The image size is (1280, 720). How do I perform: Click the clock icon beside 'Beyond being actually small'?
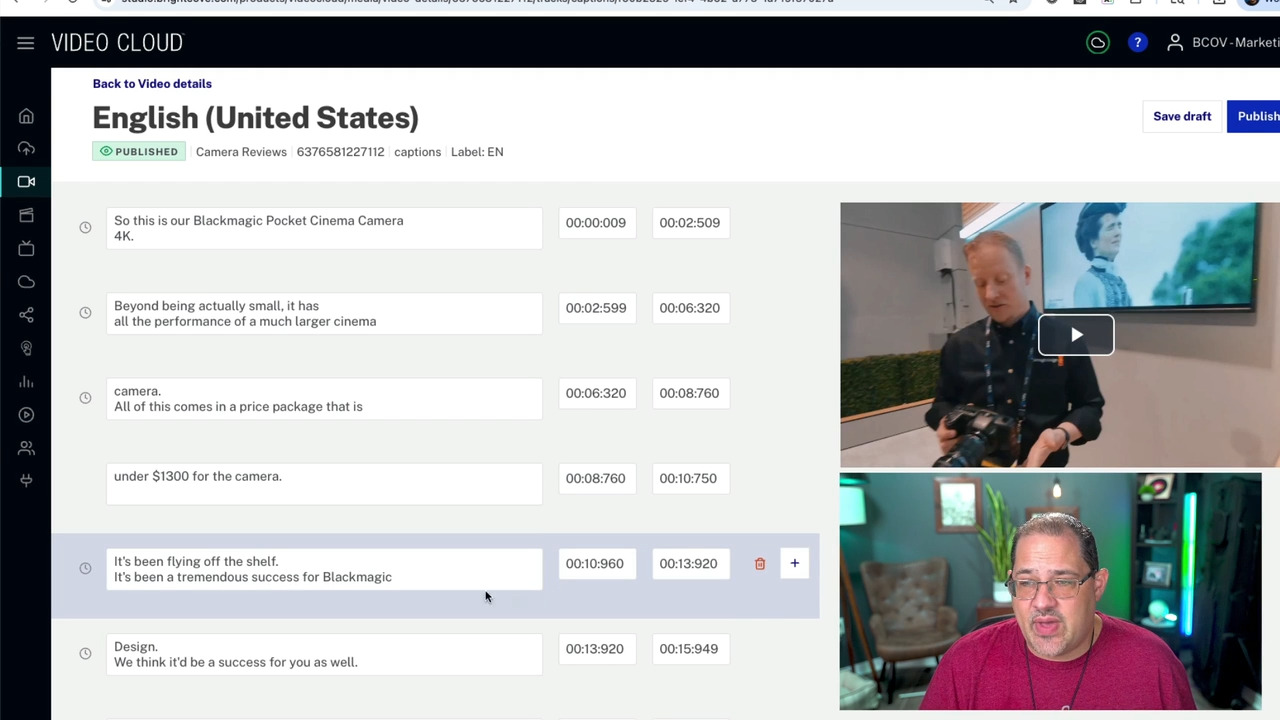85,313
